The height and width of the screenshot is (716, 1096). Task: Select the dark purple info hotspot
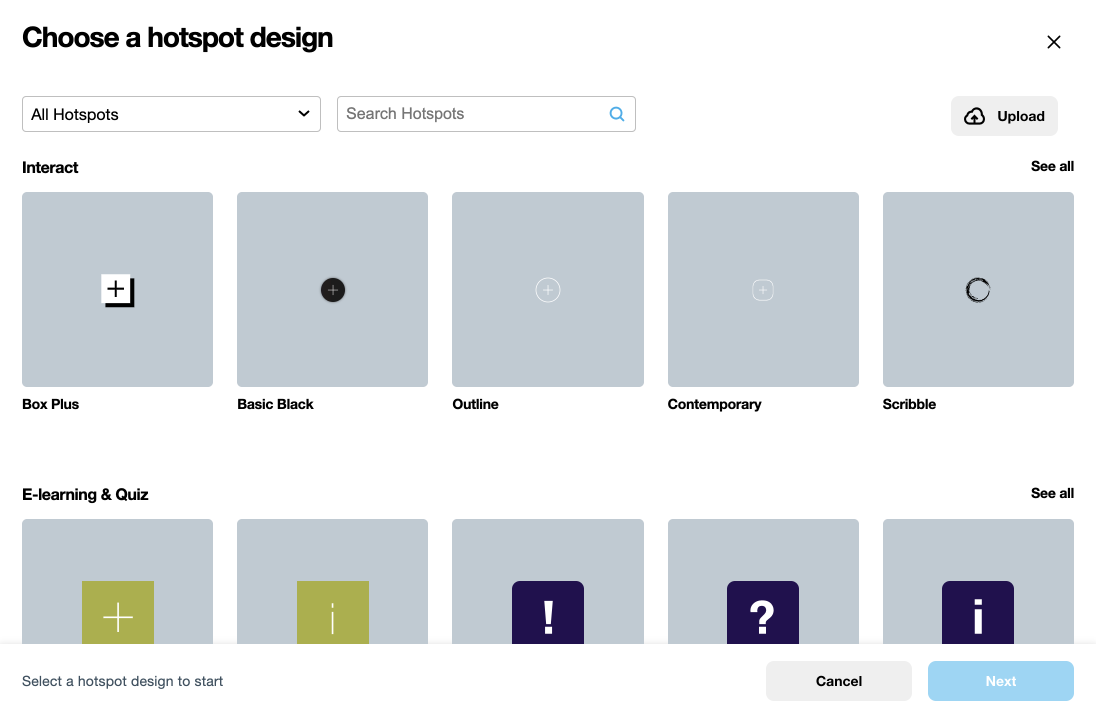(x=978, y=614)
